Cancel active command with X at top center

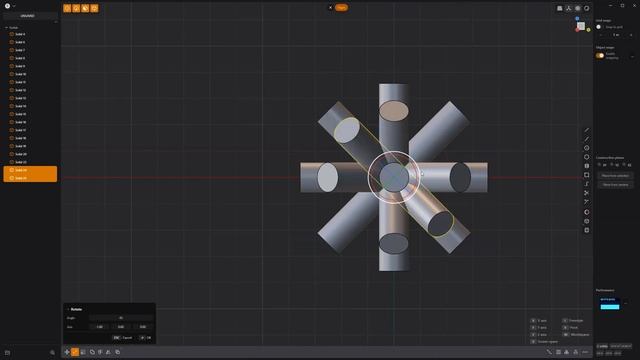(x=331, y=7)
